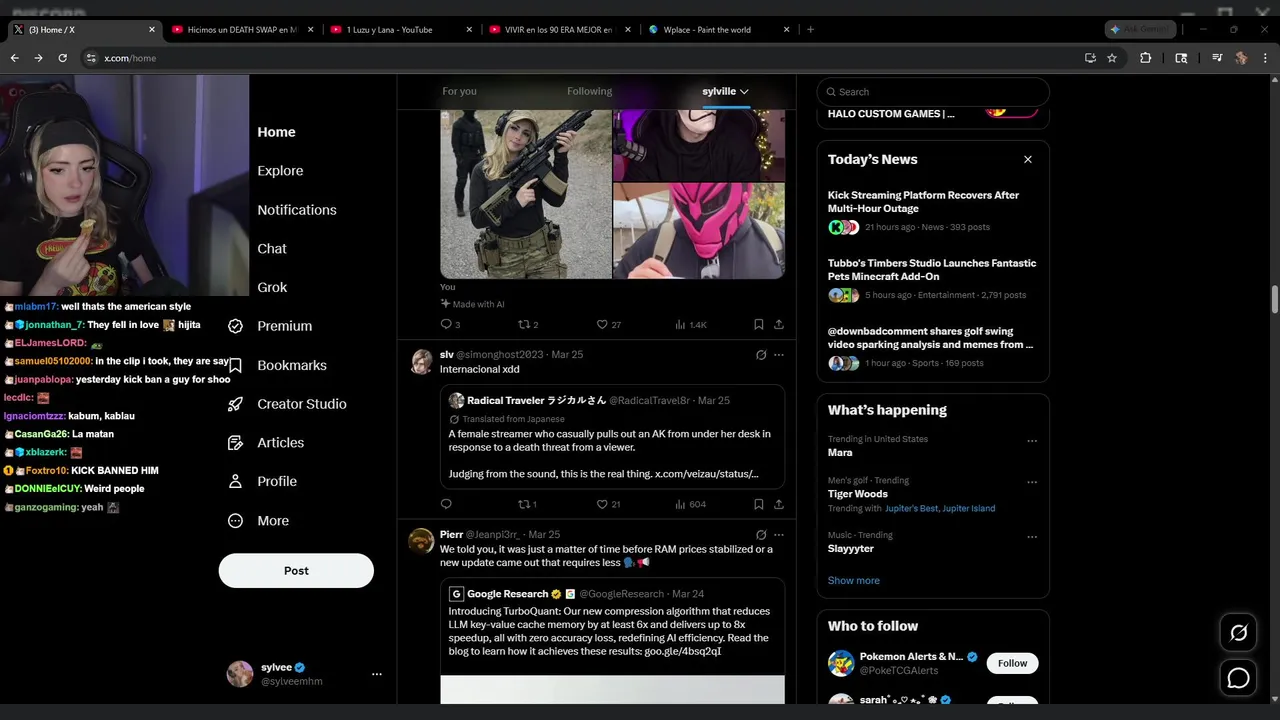The width and height of the screenshot is (1280, 720).
Task: Click Jupiter's Best, Jupiter Island link
Action: [x=940, y=508]
